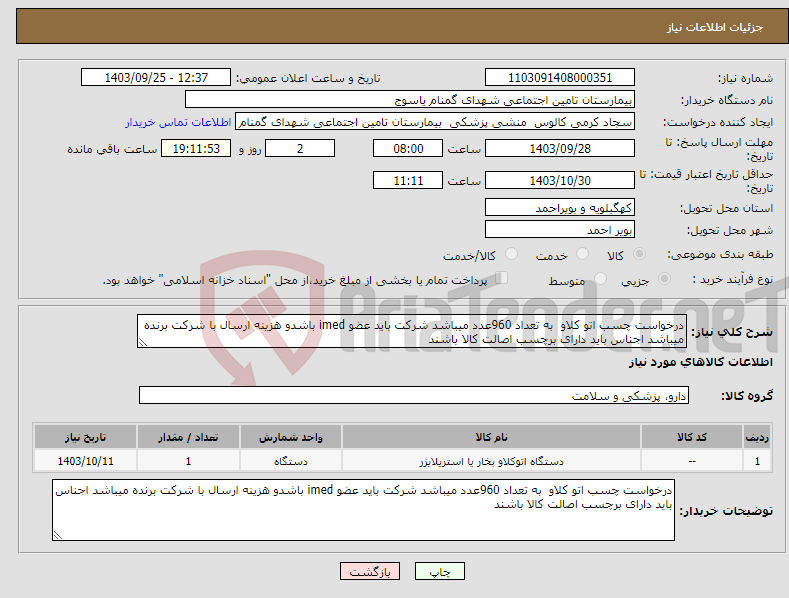The image size is (789, 598).
Task: Click the چاپ print button
Action: pyautogui.click(x=440, y=571)
